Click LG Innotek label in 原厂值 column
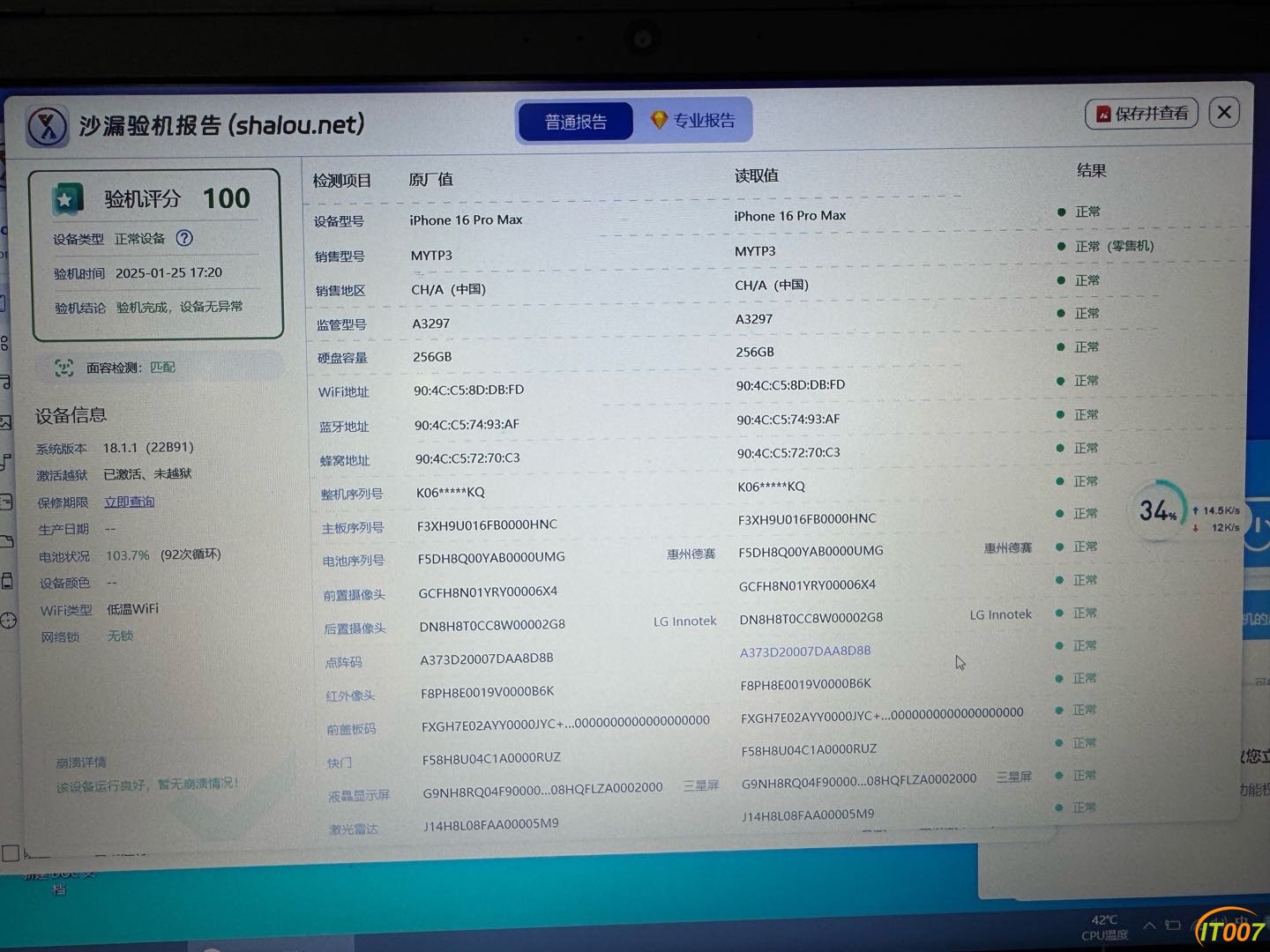Screen dimensions: 1270x952 coord(684,621)
